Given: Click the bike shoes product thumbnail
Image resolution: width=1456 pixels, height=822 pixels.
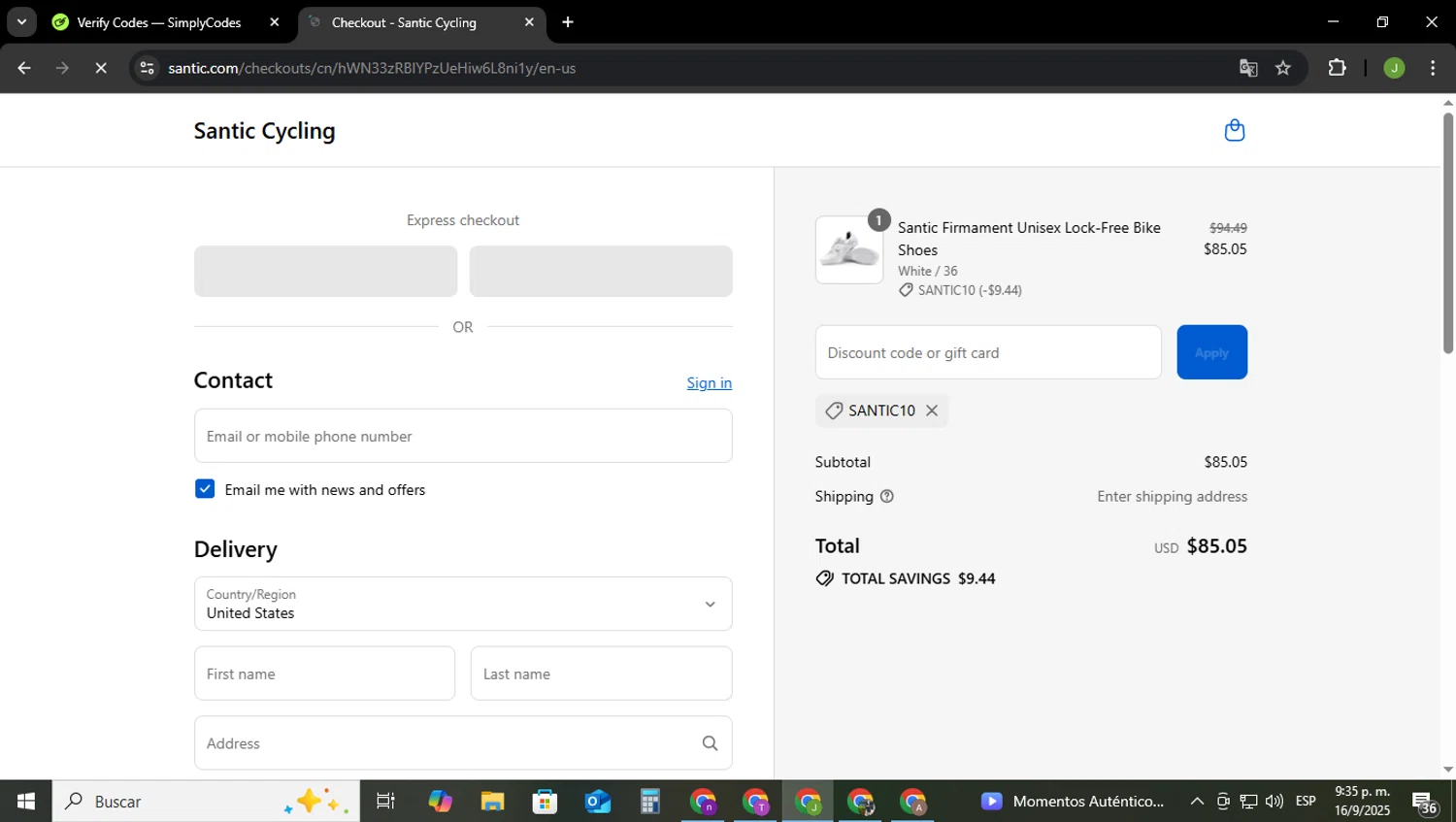Looking at the screenshot, I should tap(849, 250).
